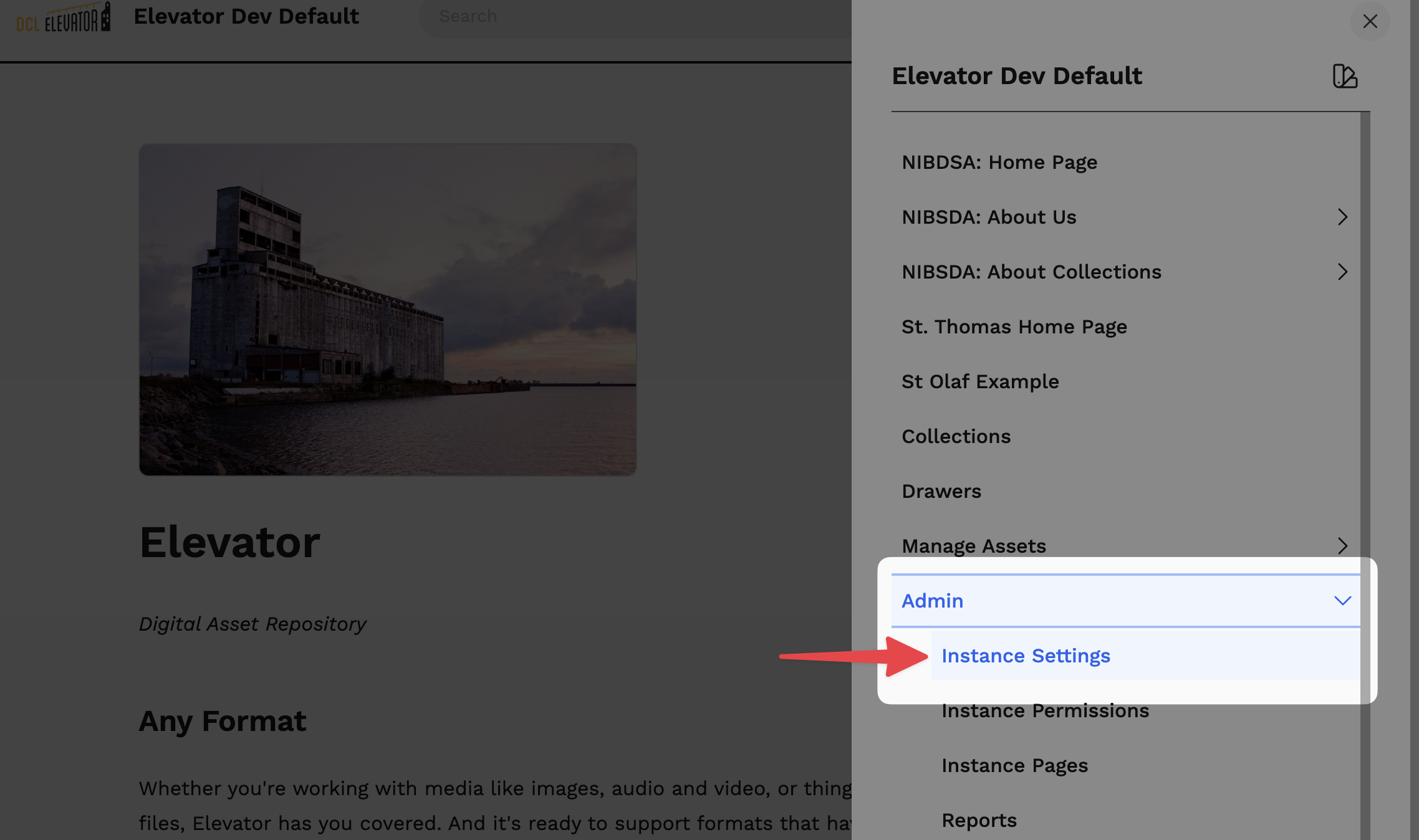Close the sidebar with the X icon
The image size is (1419, 840).
1370,21
